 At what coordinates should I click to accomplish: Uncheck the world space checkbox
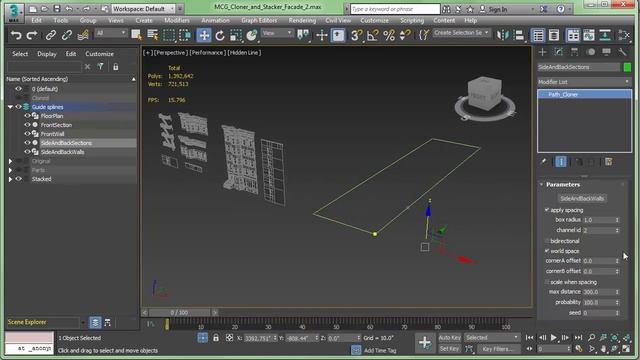[547, 251]
